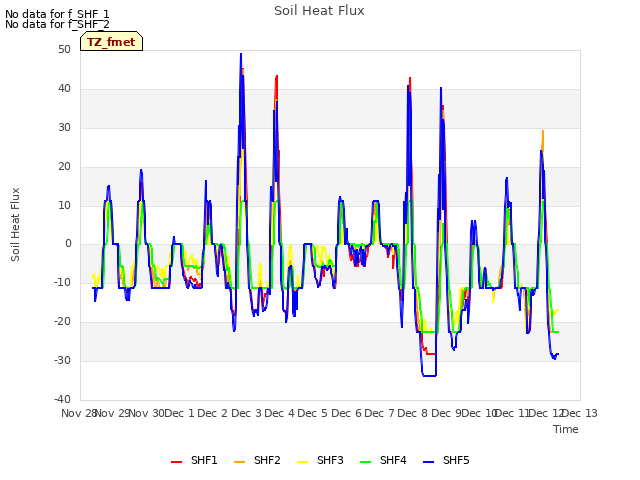Click the y-axis tick label 20

coord(64,167)
